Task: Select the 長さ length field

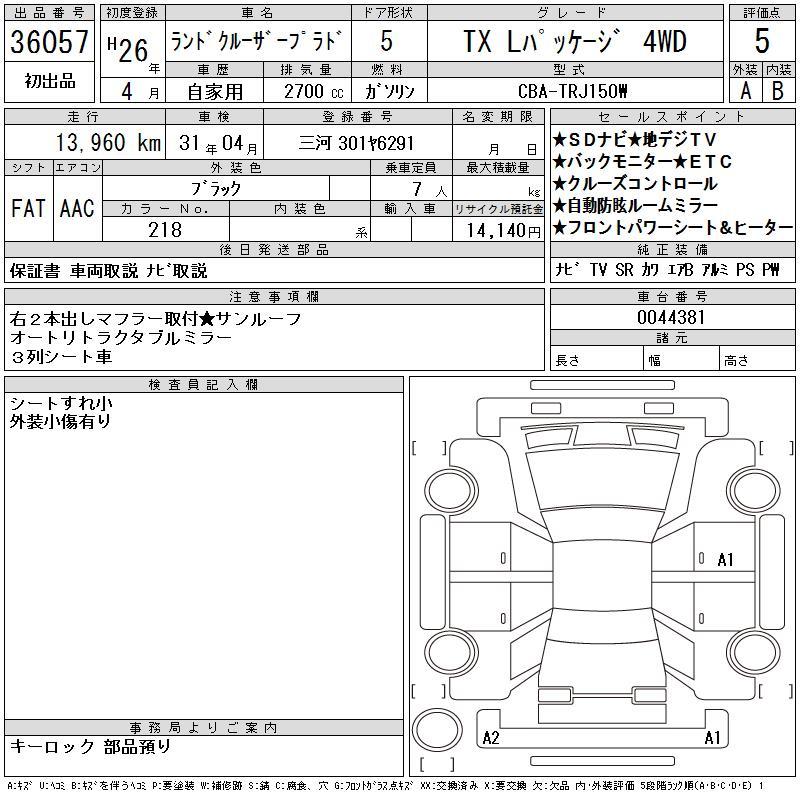Action: [596, 360]
